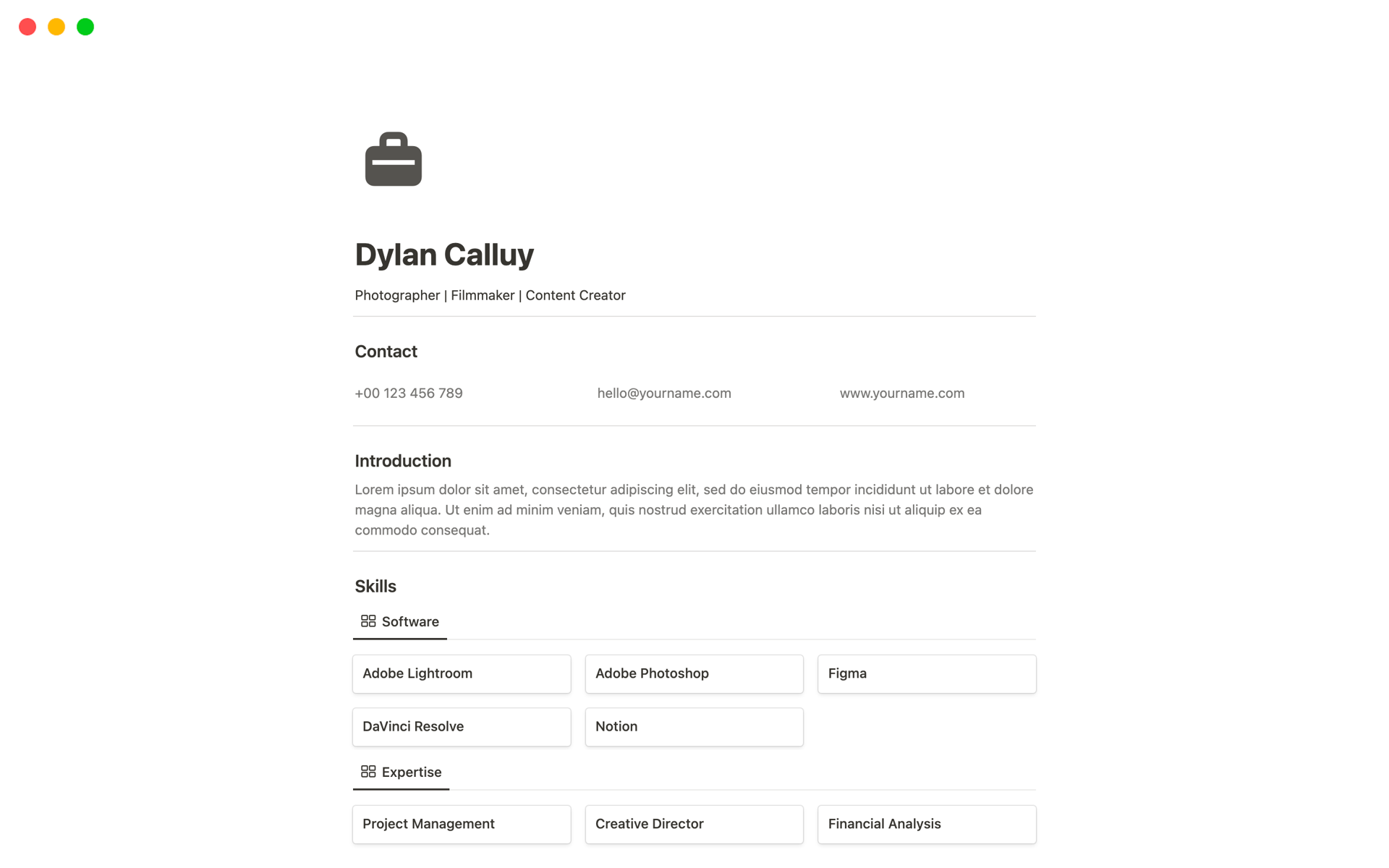
Task: Expand the Skills section
Action: click(375, 585)
